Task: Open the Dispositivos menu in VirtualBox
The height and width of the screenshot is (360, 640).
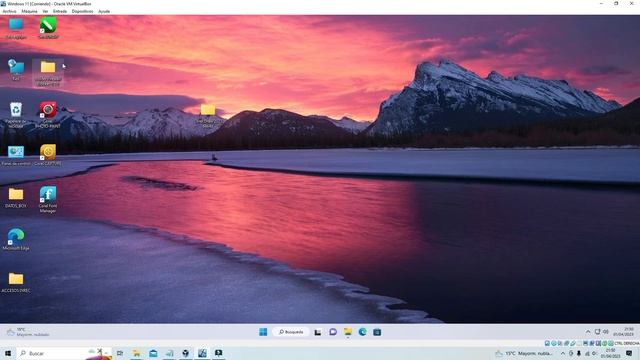Action: 82,11
